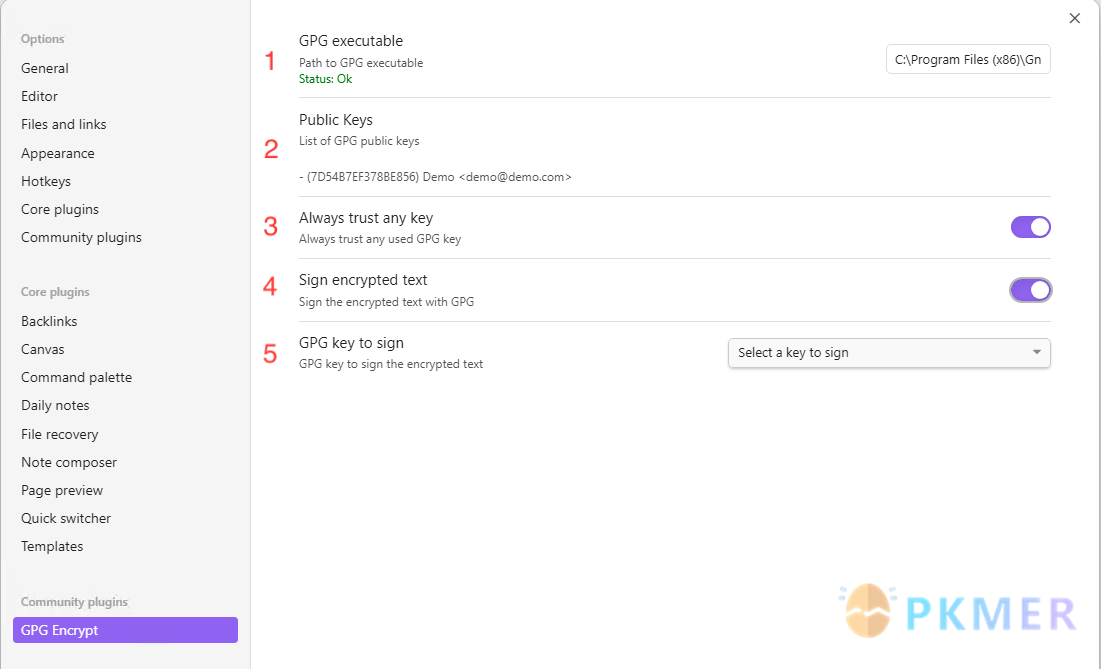Select the GPG Encrypt plugin tab
Screen dimensions: 1101x669
(125, 630)
